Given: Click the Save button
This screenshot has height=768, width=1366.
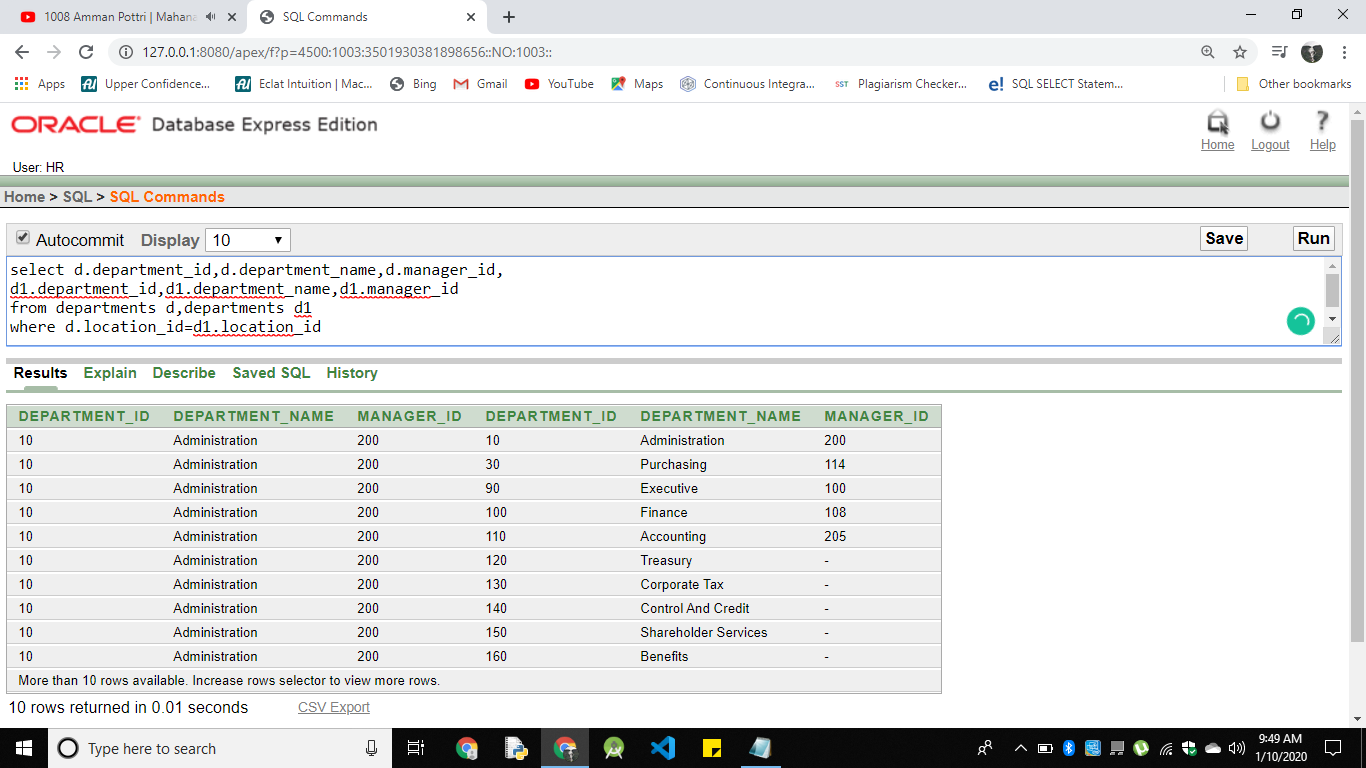Looking at the screenshot, I should [x=1224, y=238].
